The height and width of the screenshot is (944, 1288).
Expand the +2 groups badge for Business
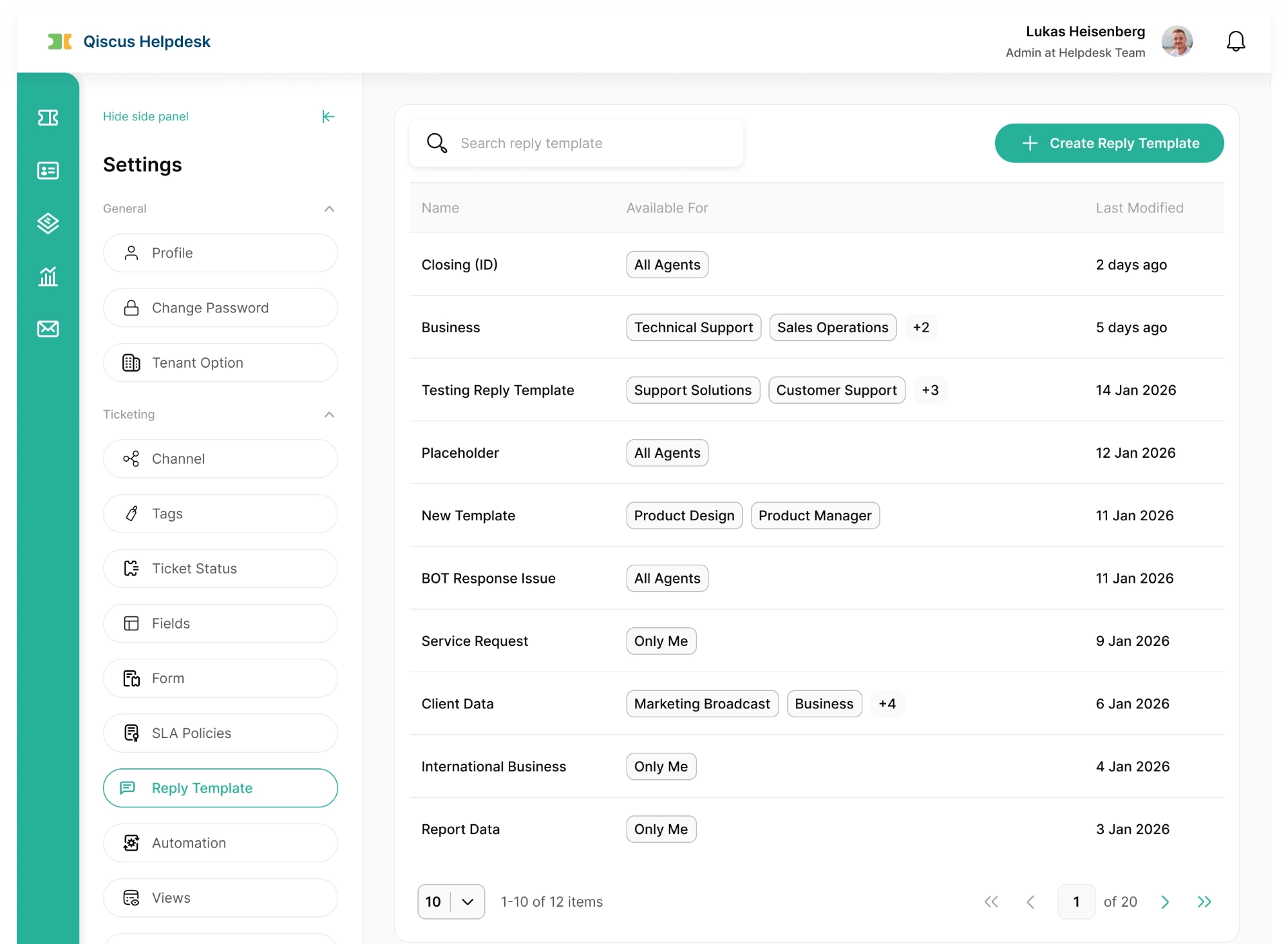(x=921, y=327)
